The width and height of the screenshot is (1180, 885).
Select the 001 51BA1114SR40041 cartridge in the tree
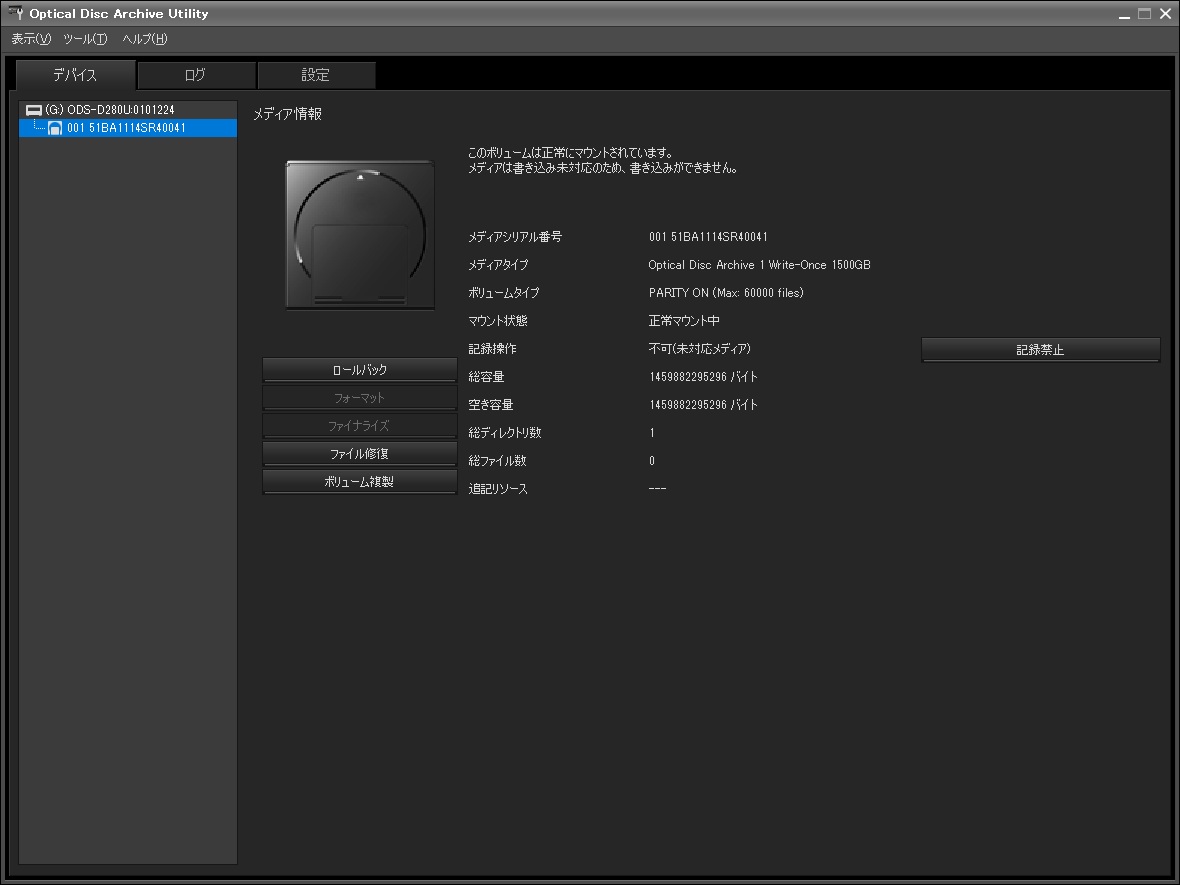(126, 128)
